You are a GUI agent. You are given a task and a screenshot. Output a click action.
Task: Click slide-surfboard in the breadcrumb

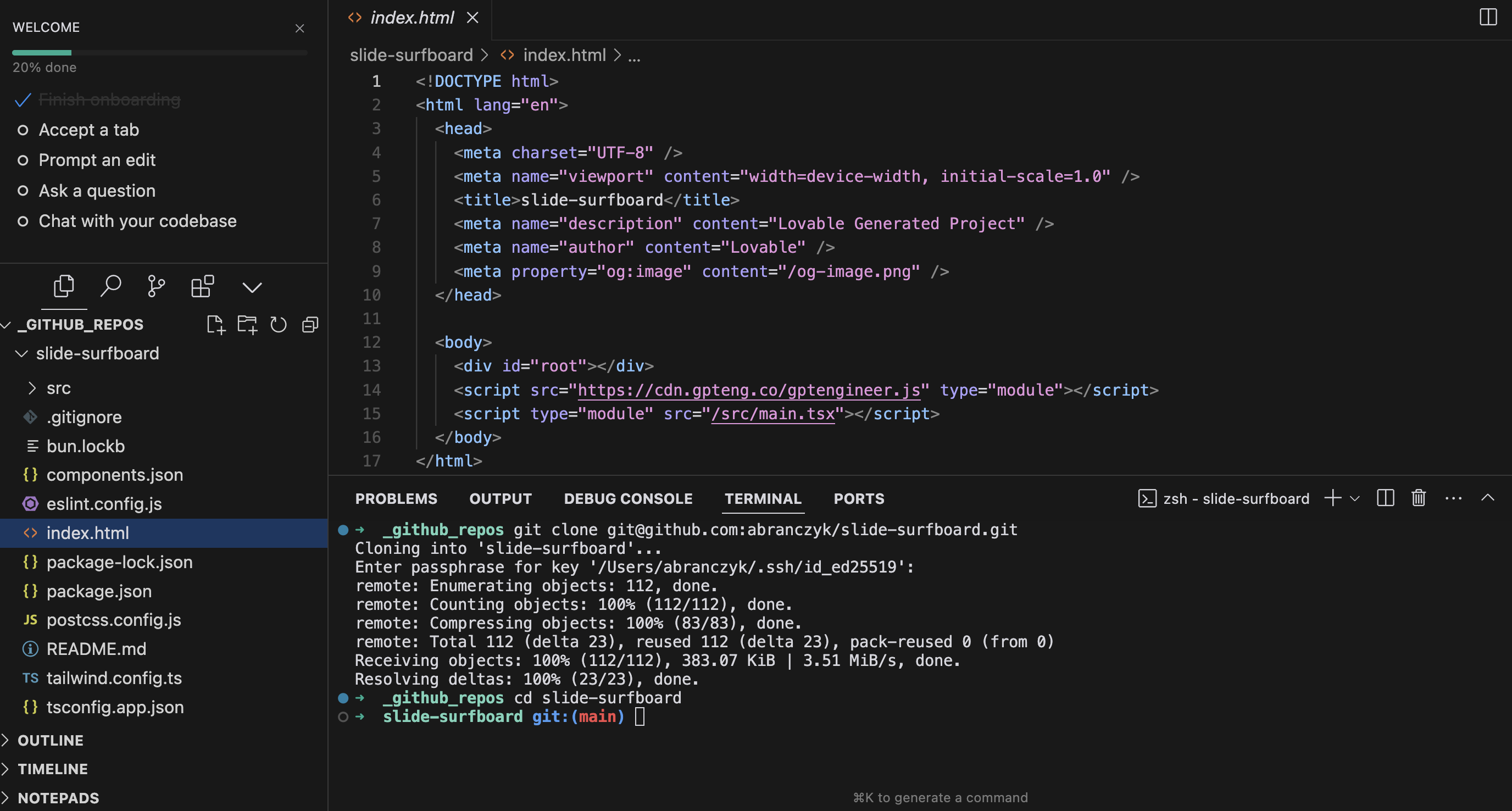coord(412,55)
